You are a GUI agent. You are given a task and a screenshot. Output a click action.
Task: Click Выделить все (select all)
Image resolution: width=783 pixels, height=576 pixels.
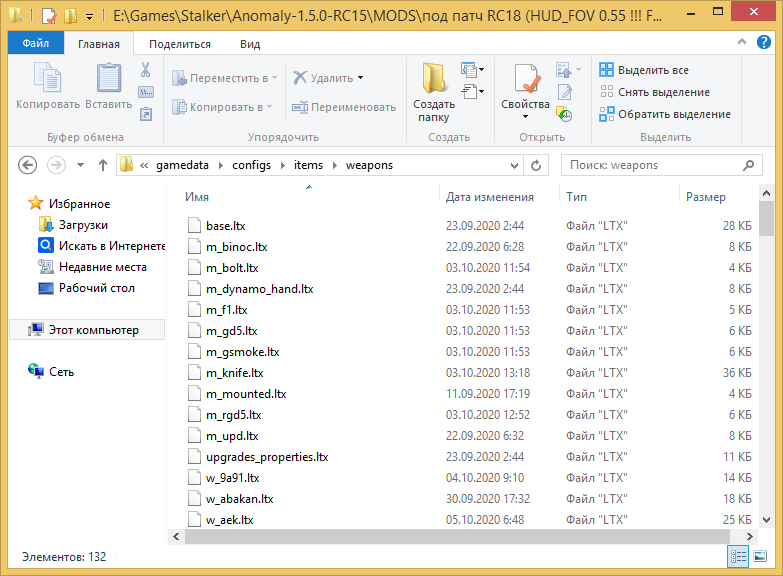[652, 70]
